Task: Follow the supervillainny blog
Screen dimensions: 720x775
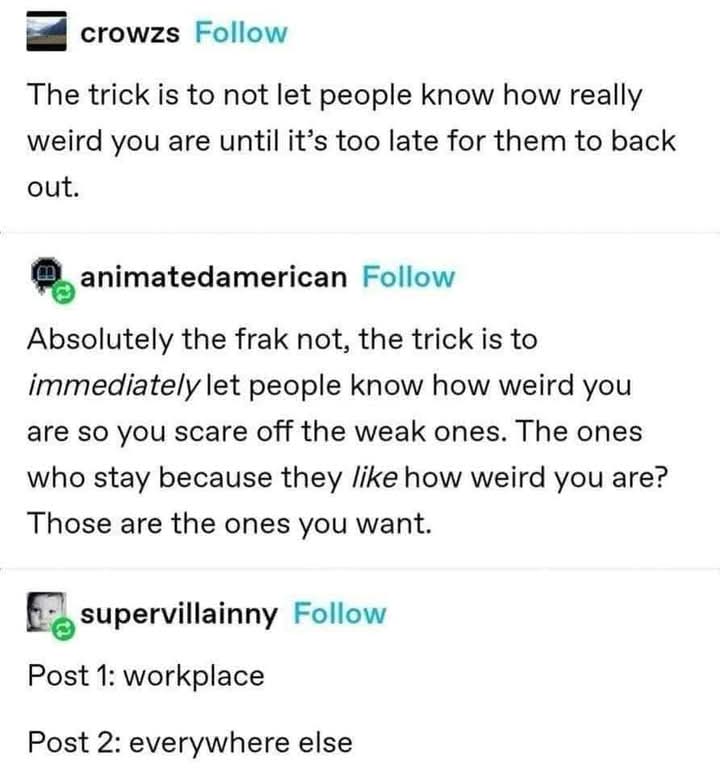Action: coord(339,613)
